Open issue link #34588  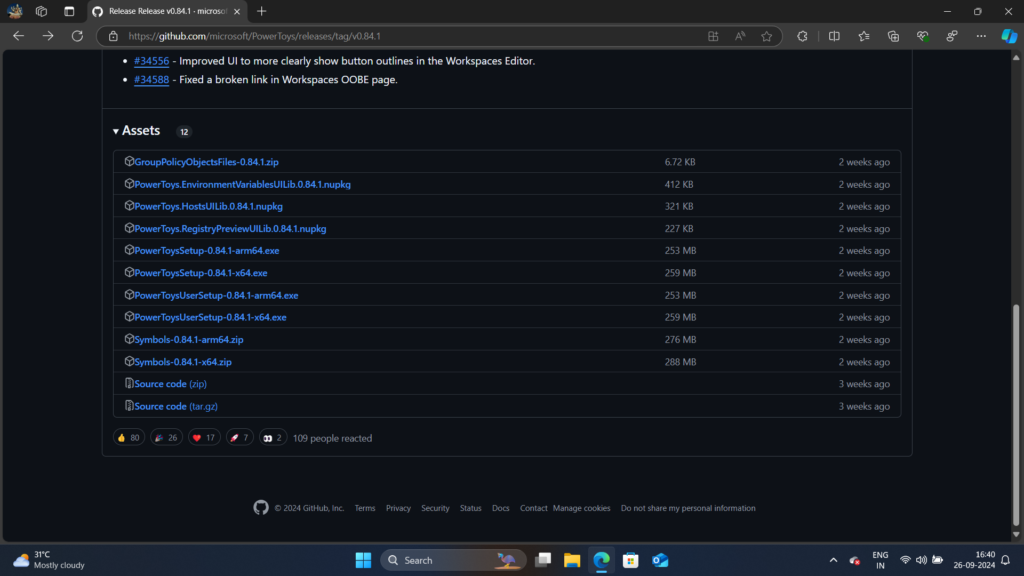coord(152,80)
